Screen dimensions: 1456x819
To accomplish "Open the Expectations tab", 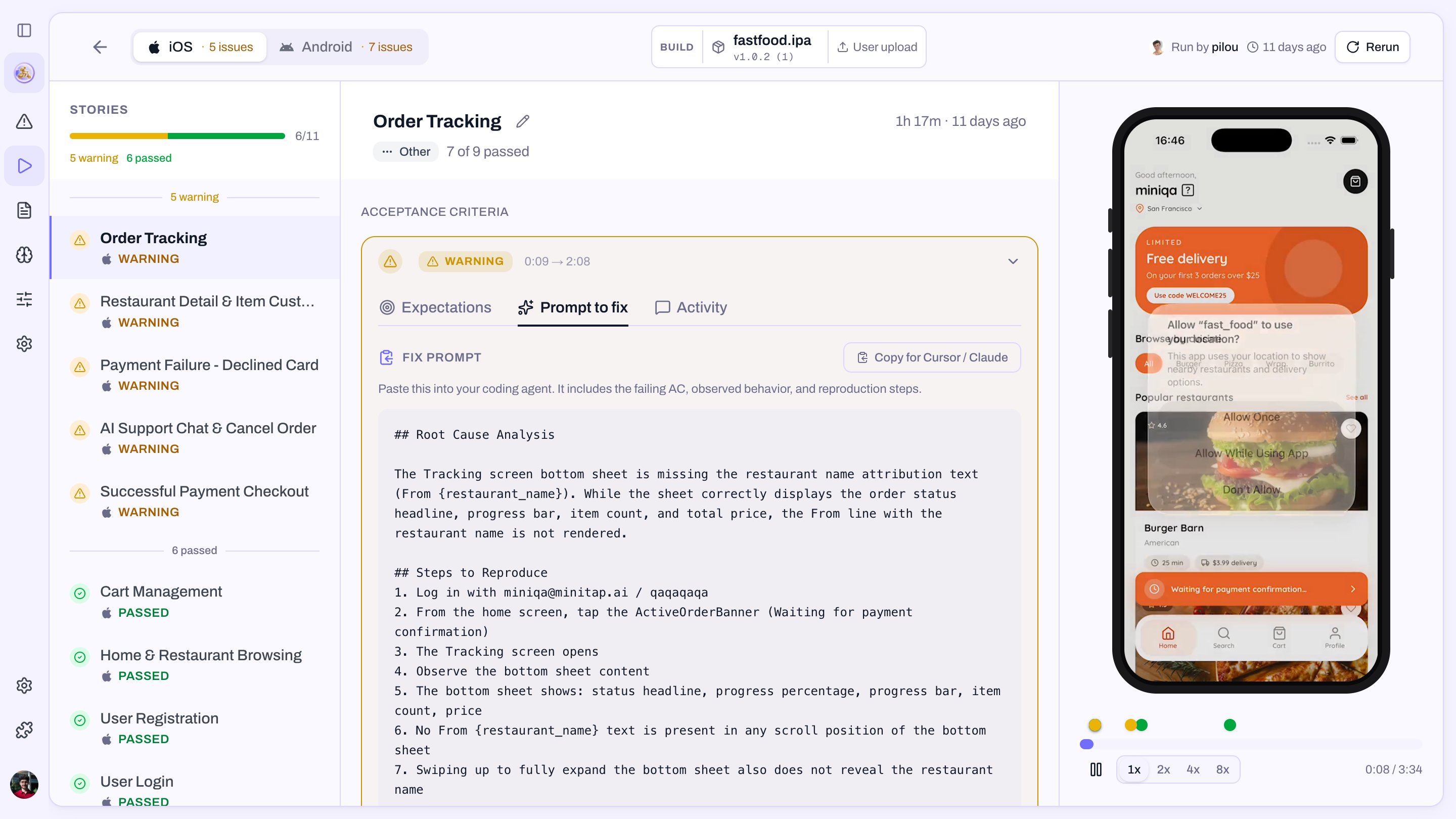I will point(435,307).
